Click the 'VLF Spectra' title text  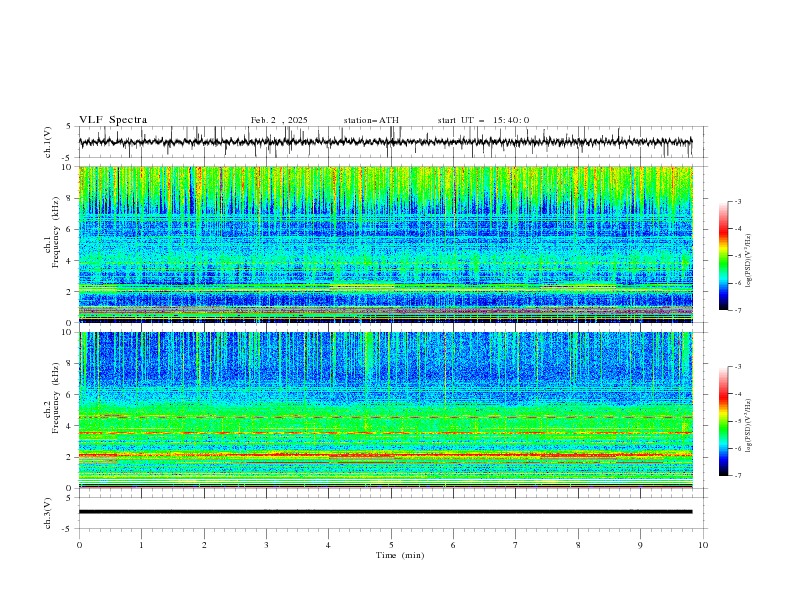click(113, 120)
